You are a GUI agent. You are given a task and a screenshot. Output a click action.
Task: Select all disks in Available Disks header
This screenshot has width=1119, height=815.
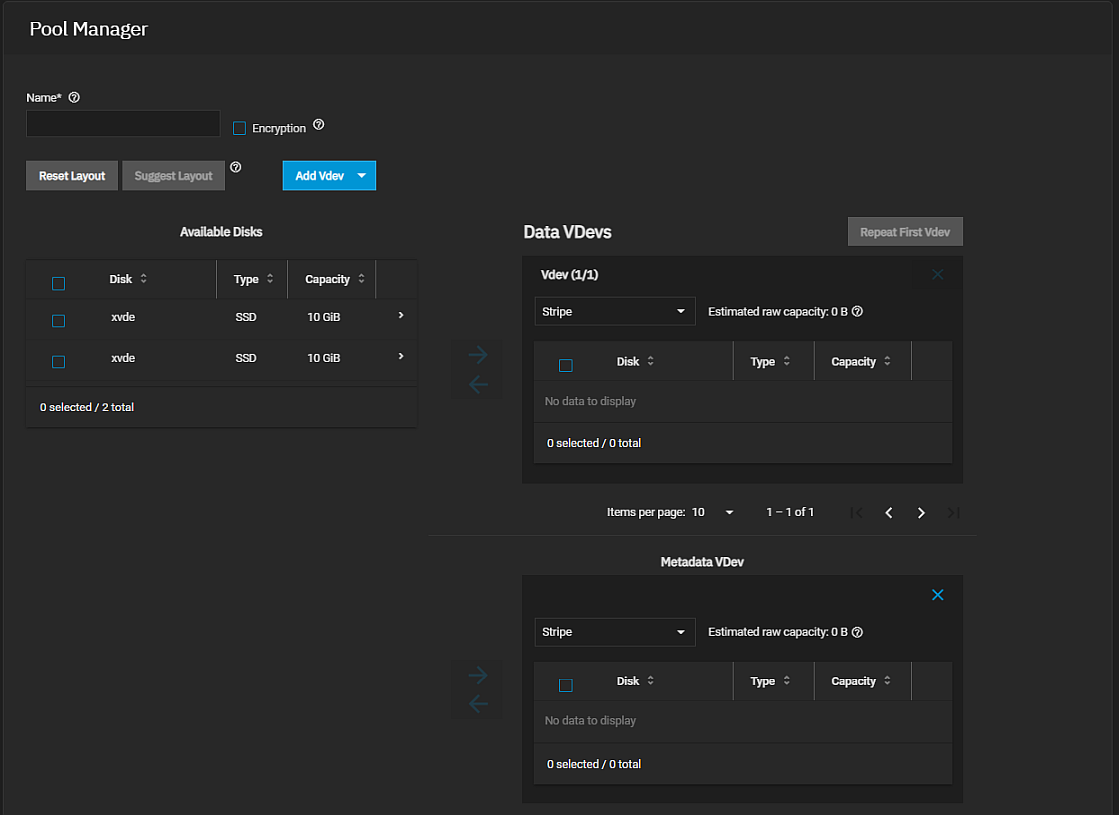pos(58,284)
